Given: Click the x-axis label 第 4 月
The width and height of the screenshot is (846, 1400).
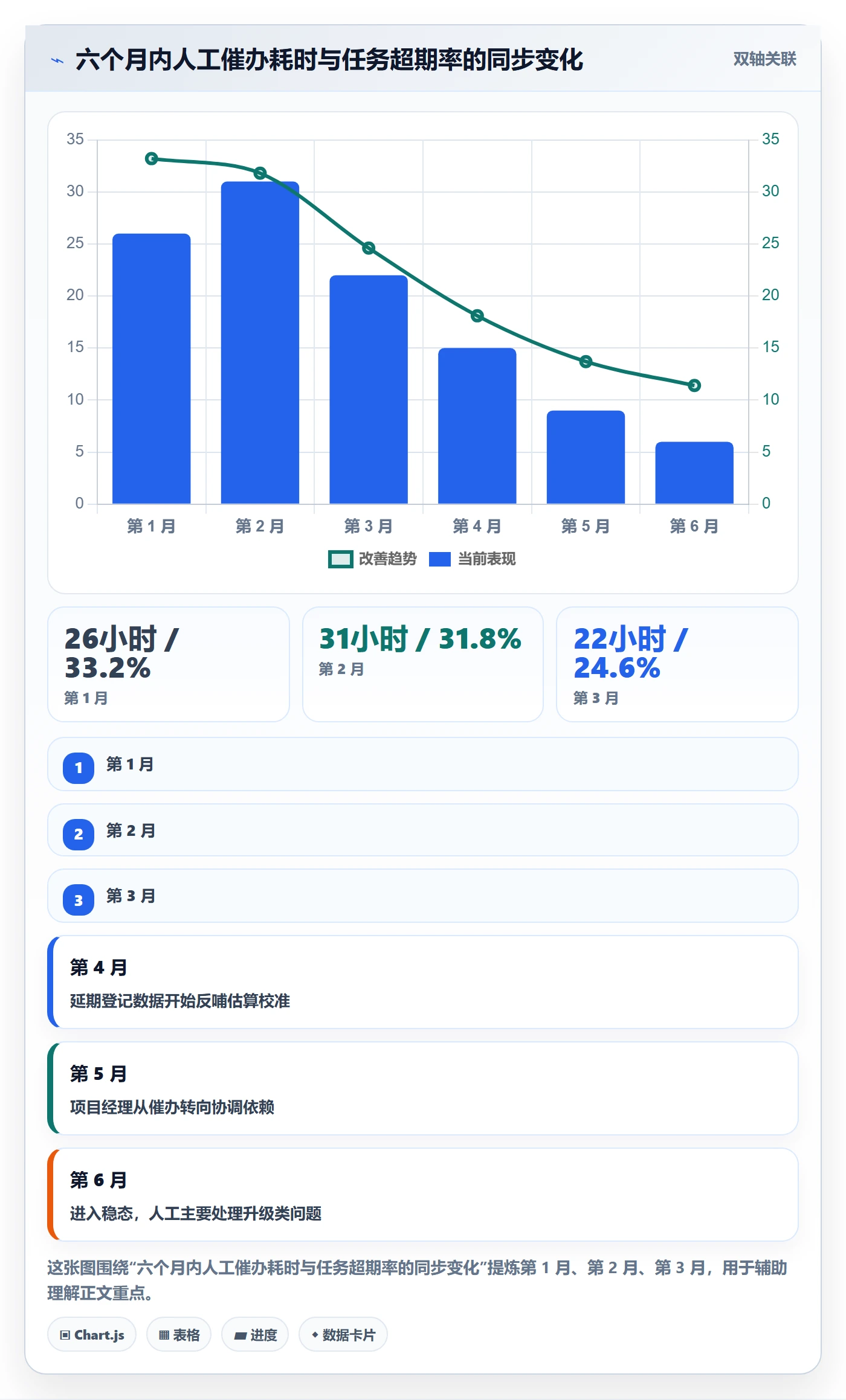Looking at the screenshot, I should point(477,526).
